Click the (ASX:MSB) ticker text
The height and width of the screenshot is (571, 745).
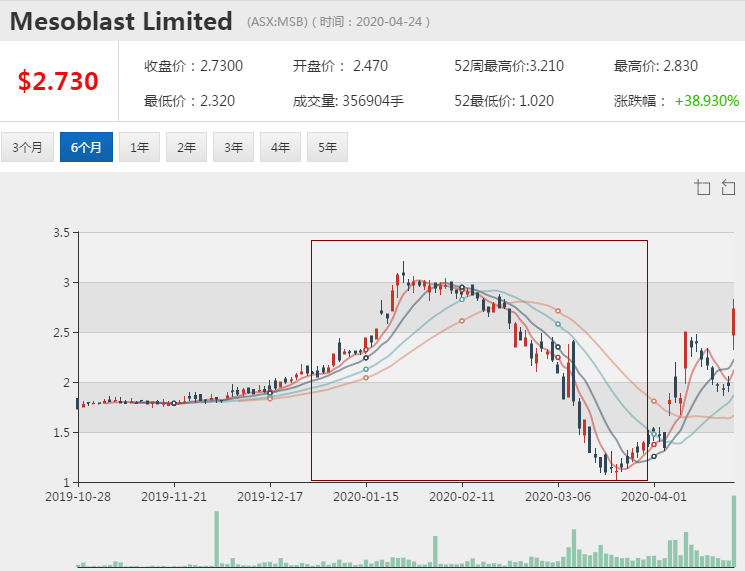(x=277, y=22)
